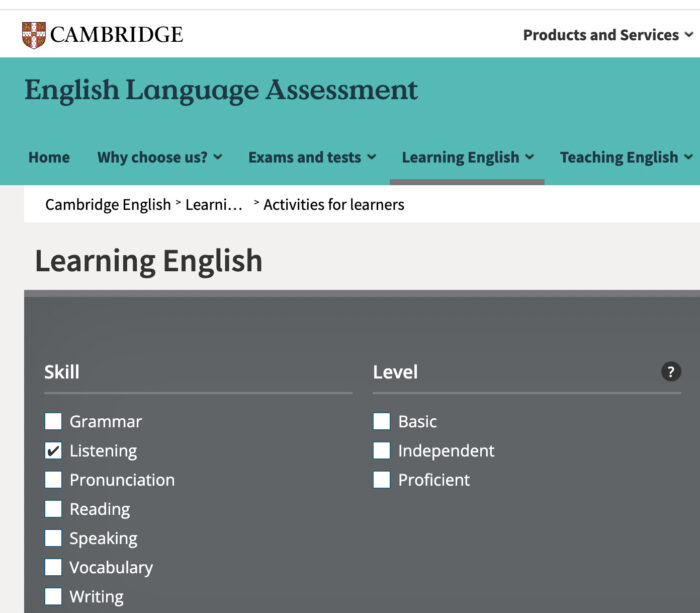Click the truncated Learni… breadcrumb link

point(214,204)
